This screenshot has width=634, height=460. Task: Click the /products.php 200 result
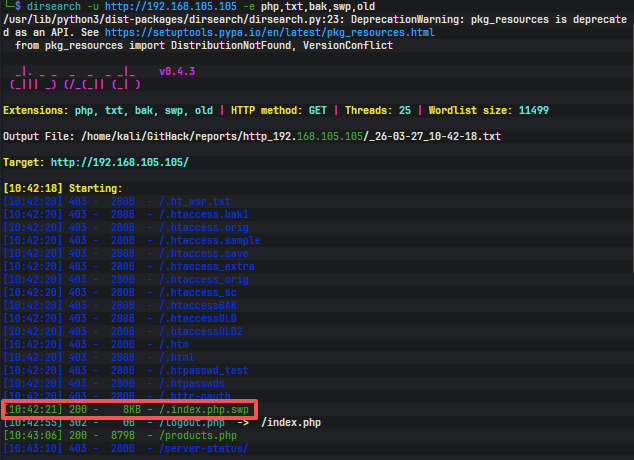[198, 435]
